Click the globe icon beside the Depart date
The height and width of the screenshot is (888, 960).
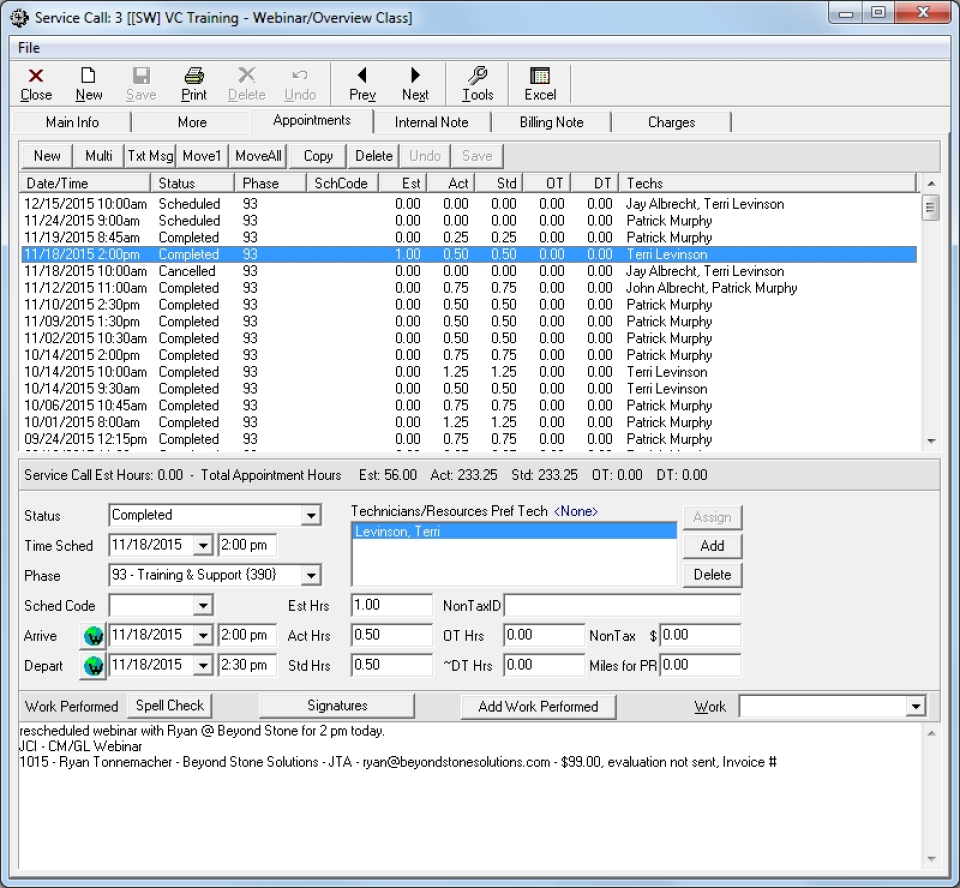[92, 664]
